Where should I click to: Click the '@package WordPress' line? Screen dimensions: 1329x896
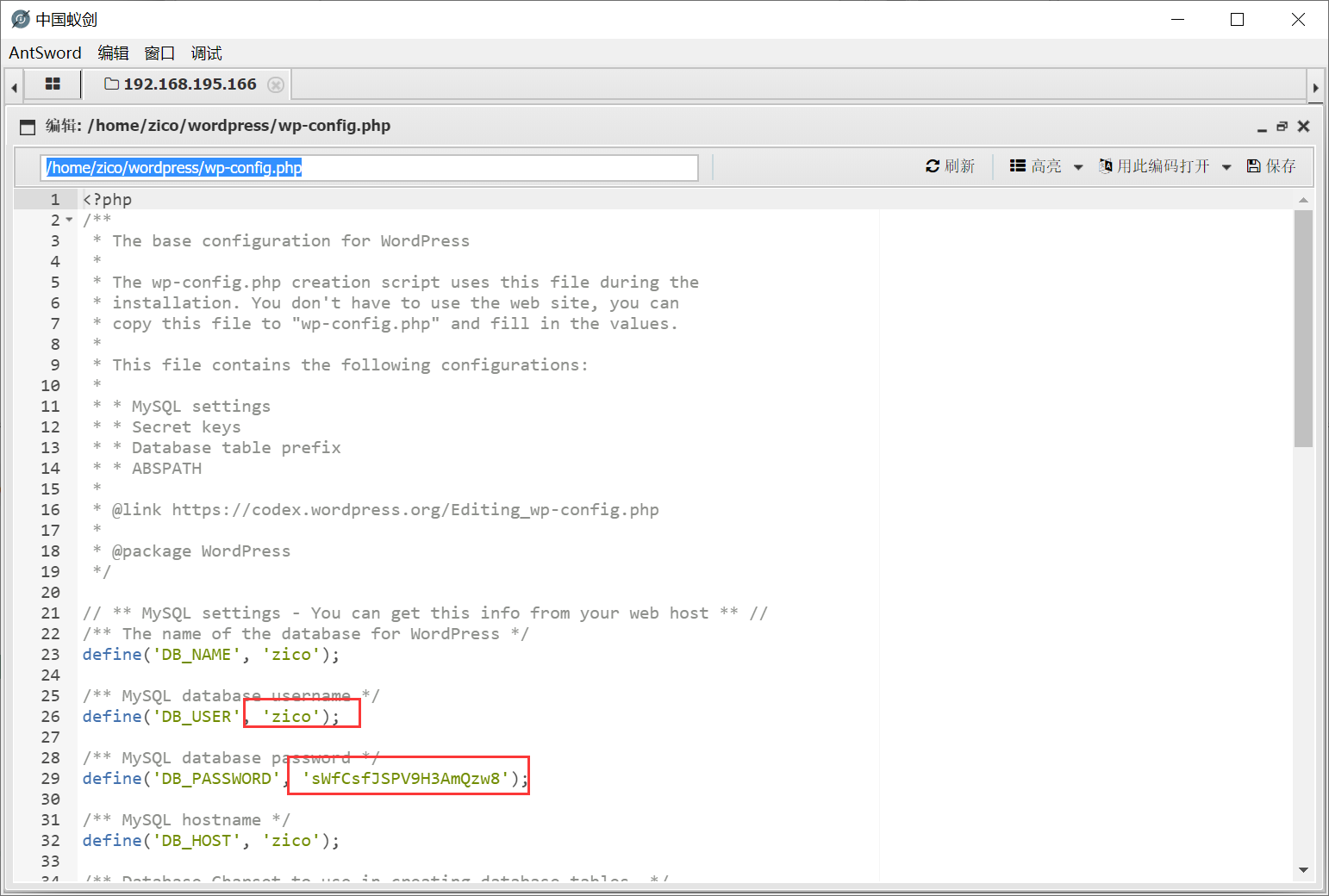tap(202, 551)
